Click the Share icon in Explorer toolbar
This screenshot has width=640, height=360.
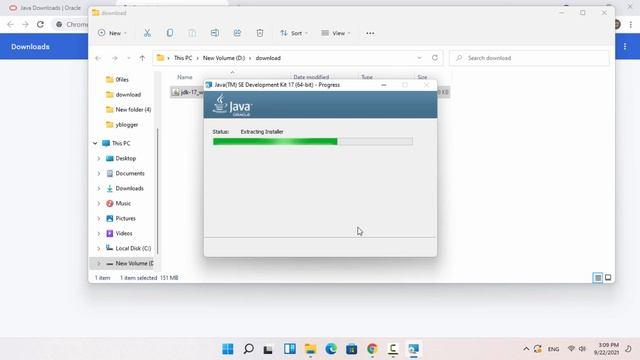(x=237, y=33)
